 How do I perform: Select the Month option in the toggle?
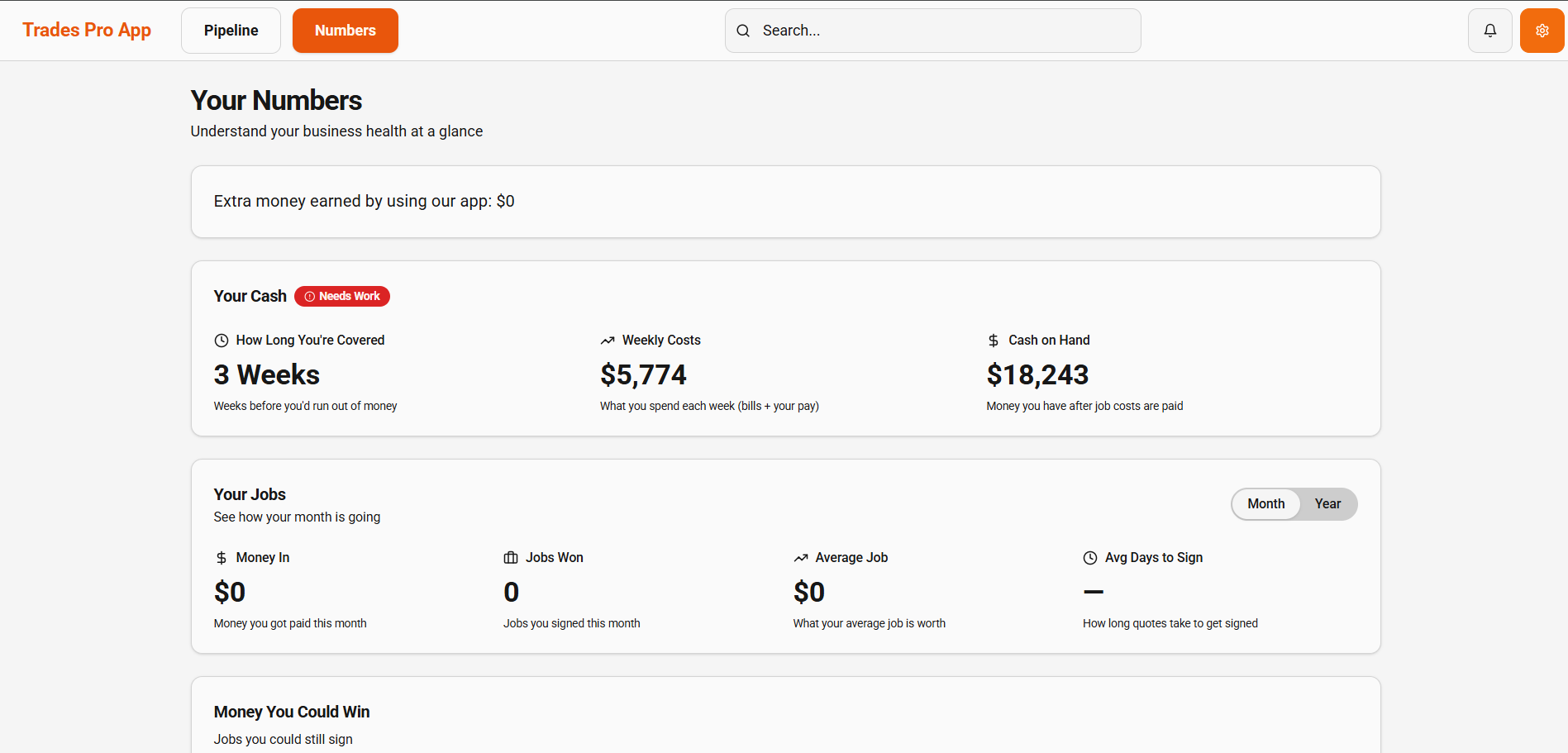click(1265, 503)
